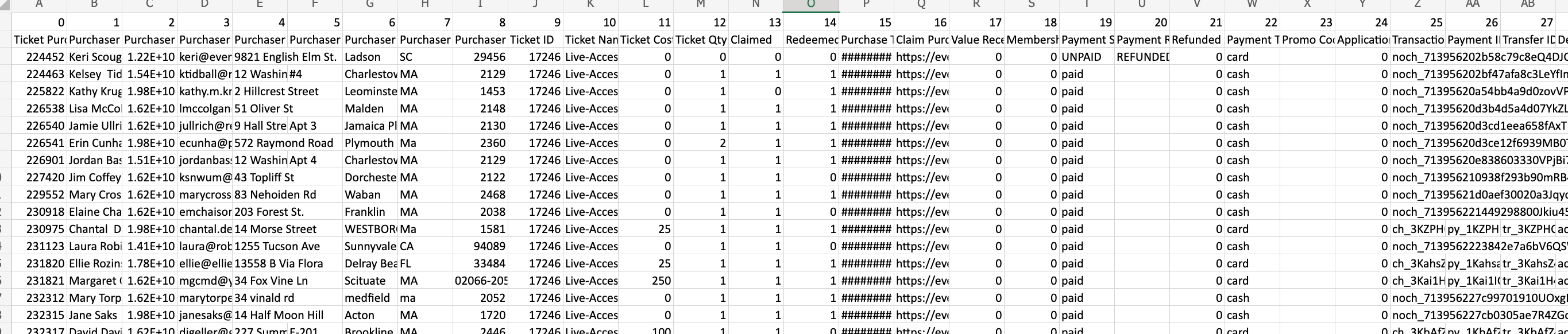1568x334 pixels.
Task: Select cell with Keri Scoug purchaser name
Action: click(94, 57)
